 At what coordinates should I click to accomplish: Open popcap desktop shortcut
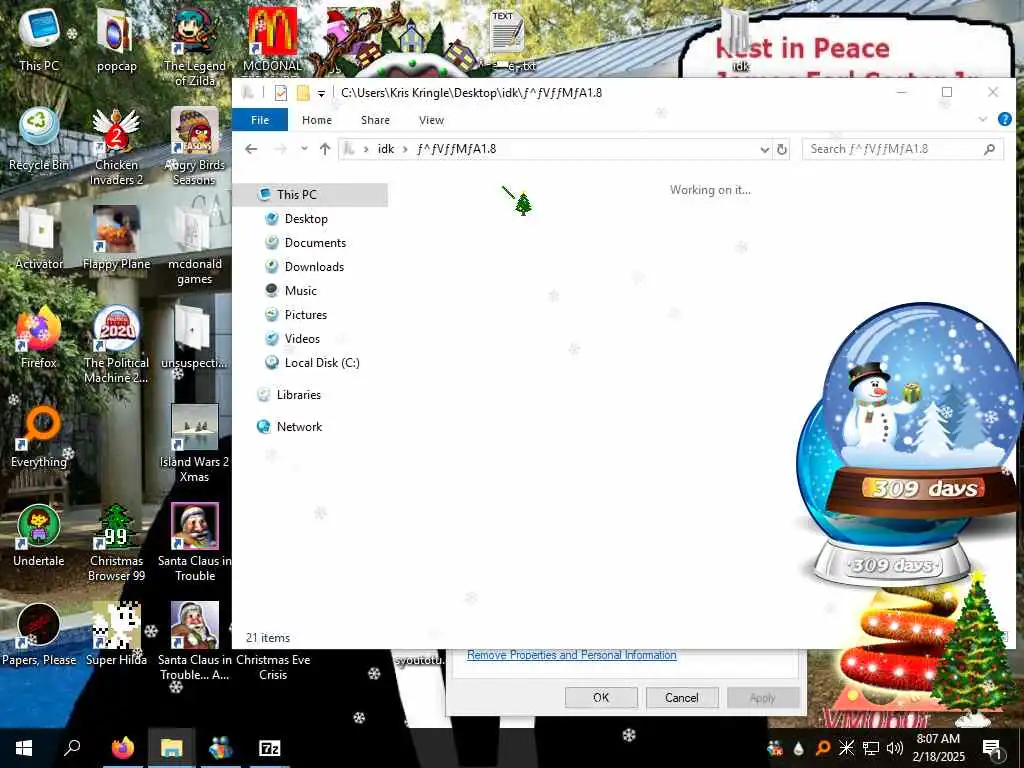116,39
